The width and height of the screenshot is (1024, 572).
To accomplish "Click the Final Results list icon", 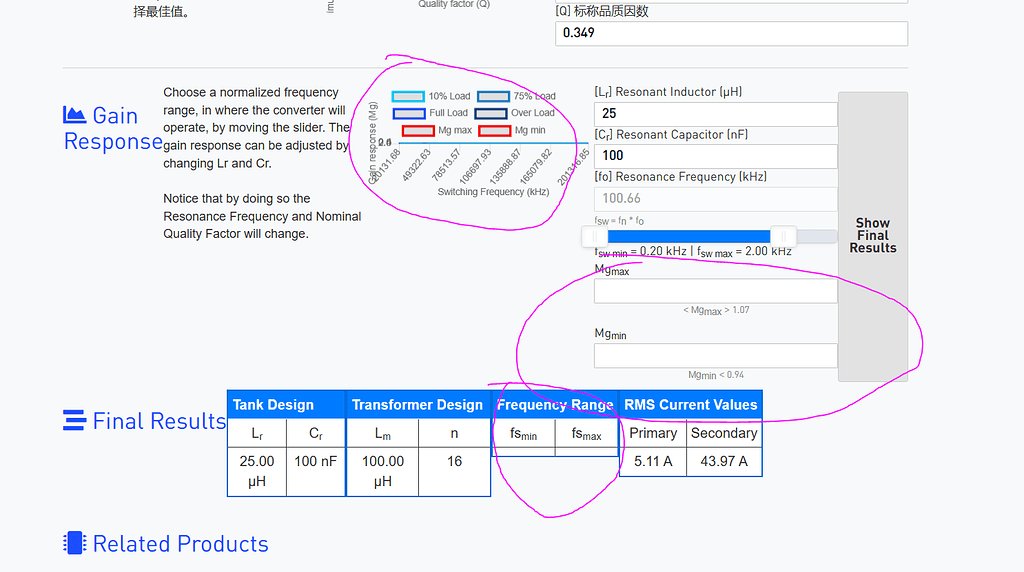I will (x=74, y=421).
